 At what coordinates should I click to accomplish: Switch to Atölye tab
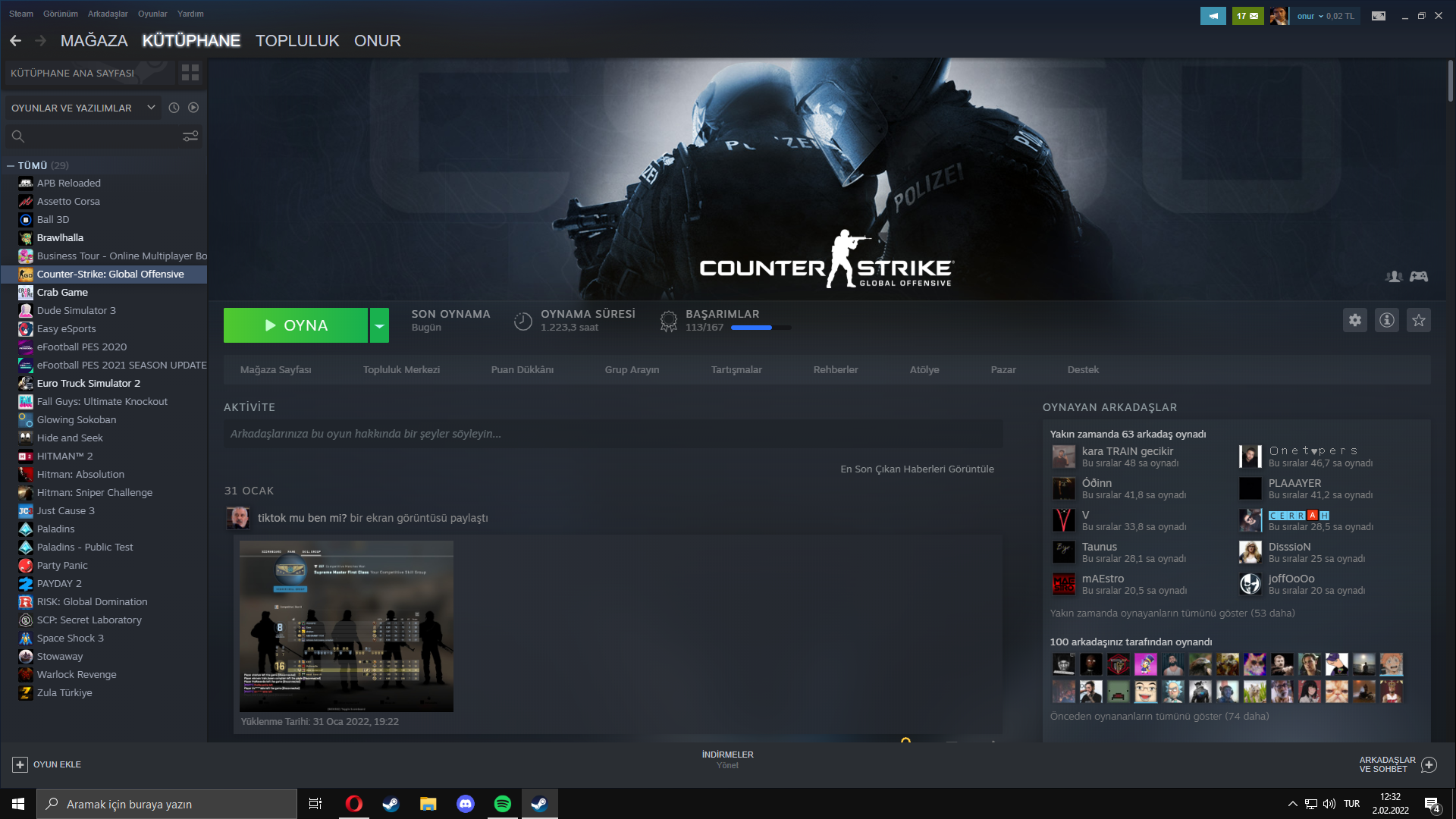pyautogui.click(x=924, y=369)
